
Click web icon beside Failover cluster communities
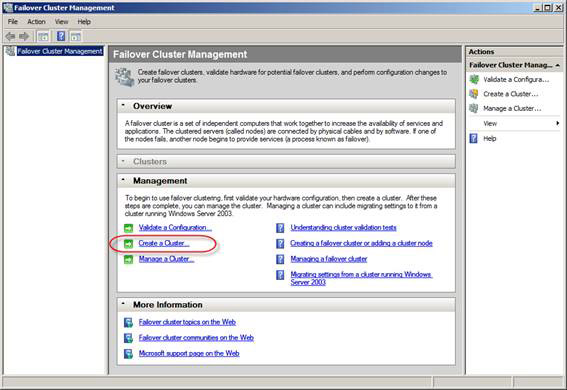coord(128,338)
